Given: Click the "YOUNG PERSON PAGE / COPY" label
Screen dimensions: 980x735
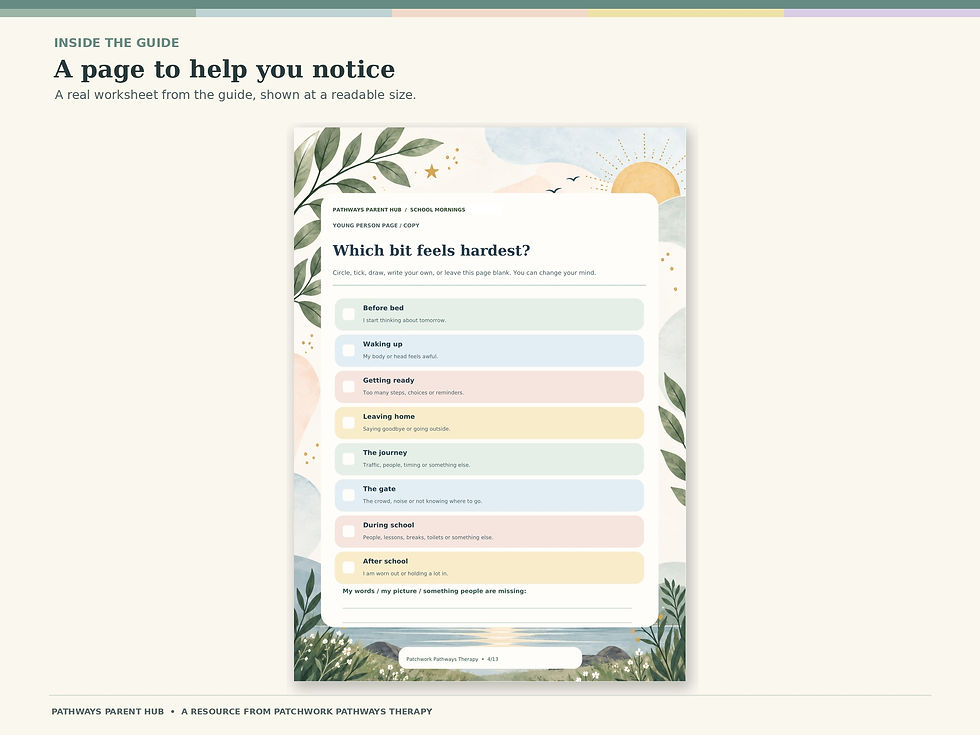Looking at the screenshot, I should (376, 226).
